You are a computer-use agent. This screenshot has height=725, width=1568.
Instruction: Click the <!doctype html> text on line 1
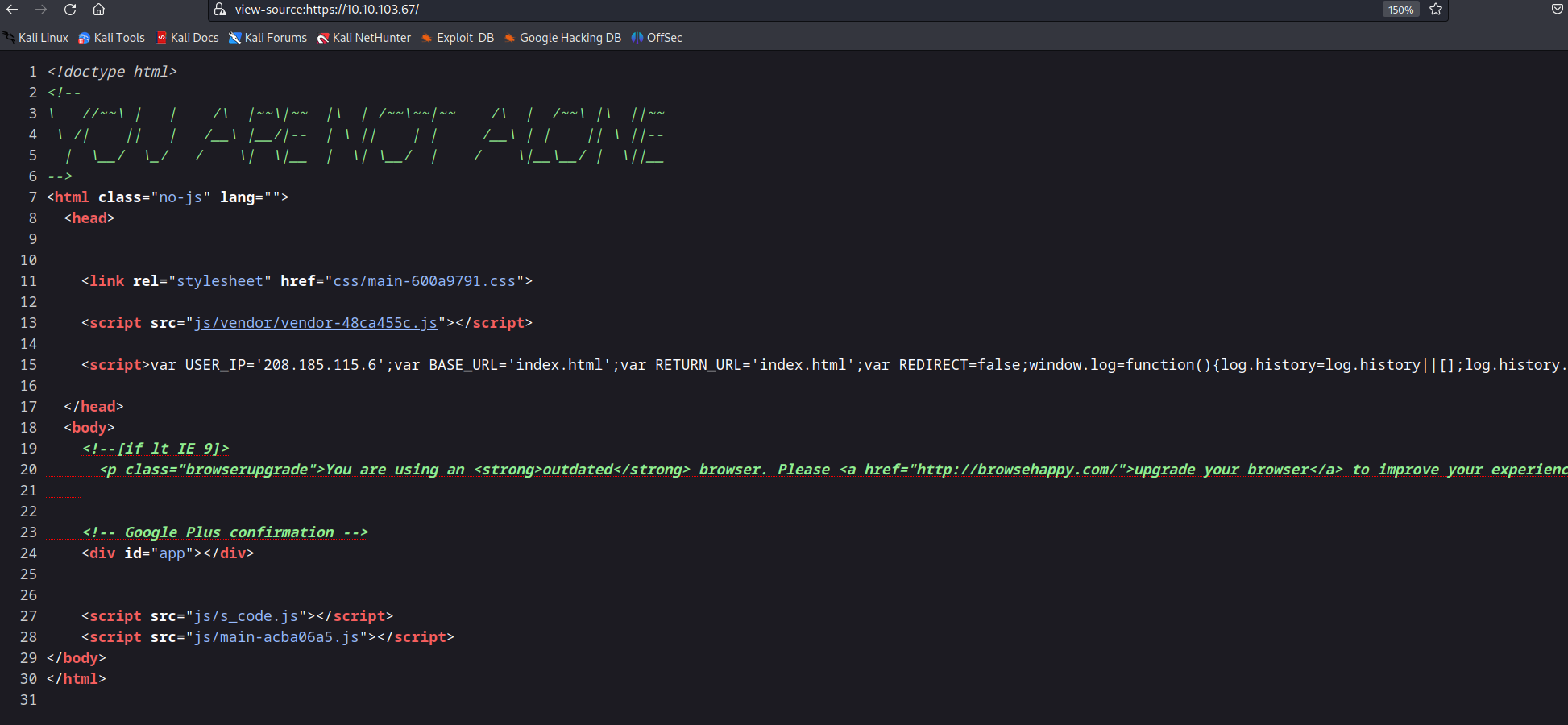[x=112, y=72]
